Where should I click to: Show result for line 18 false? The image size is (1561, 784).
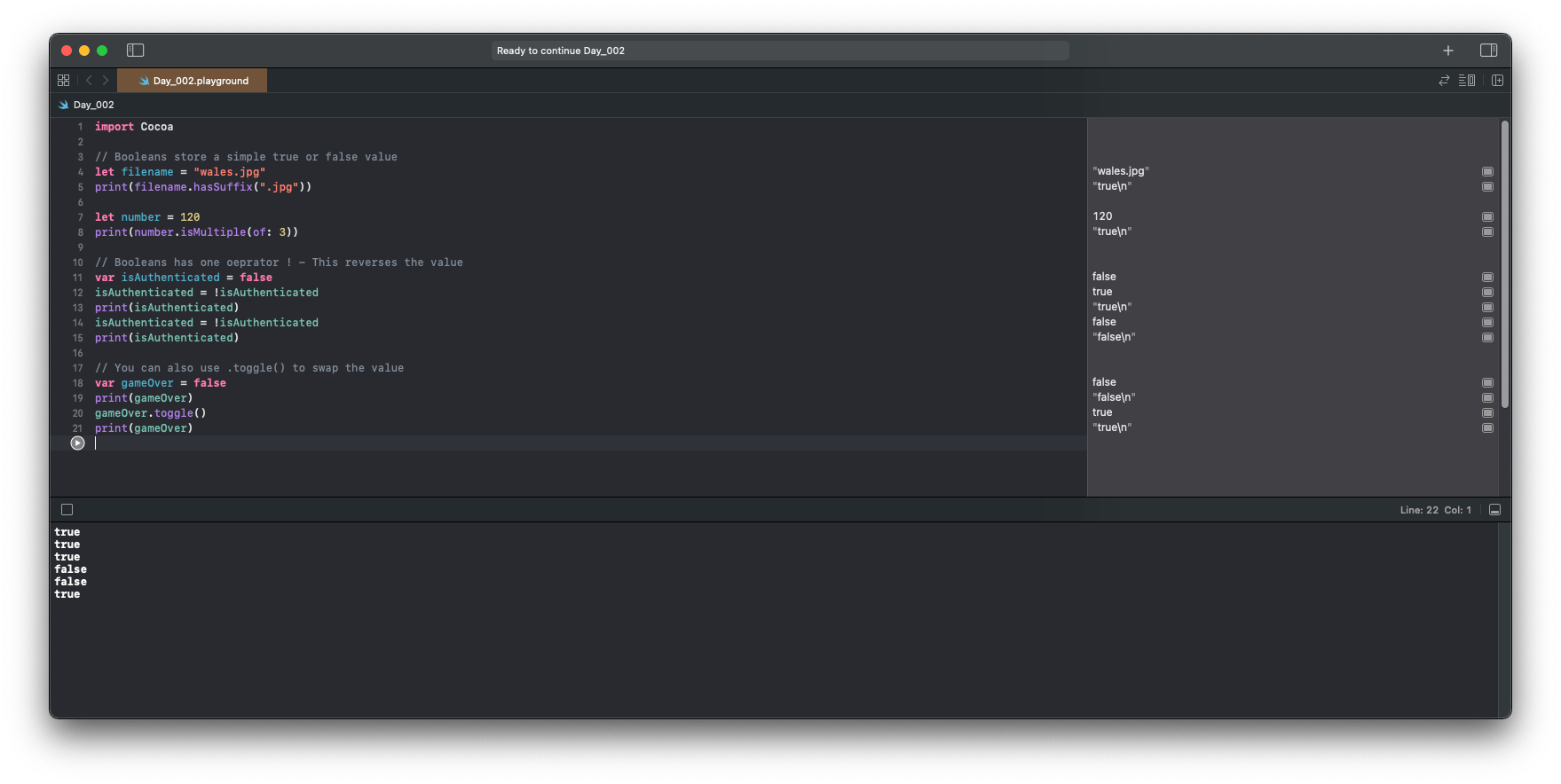point(1487,382)
